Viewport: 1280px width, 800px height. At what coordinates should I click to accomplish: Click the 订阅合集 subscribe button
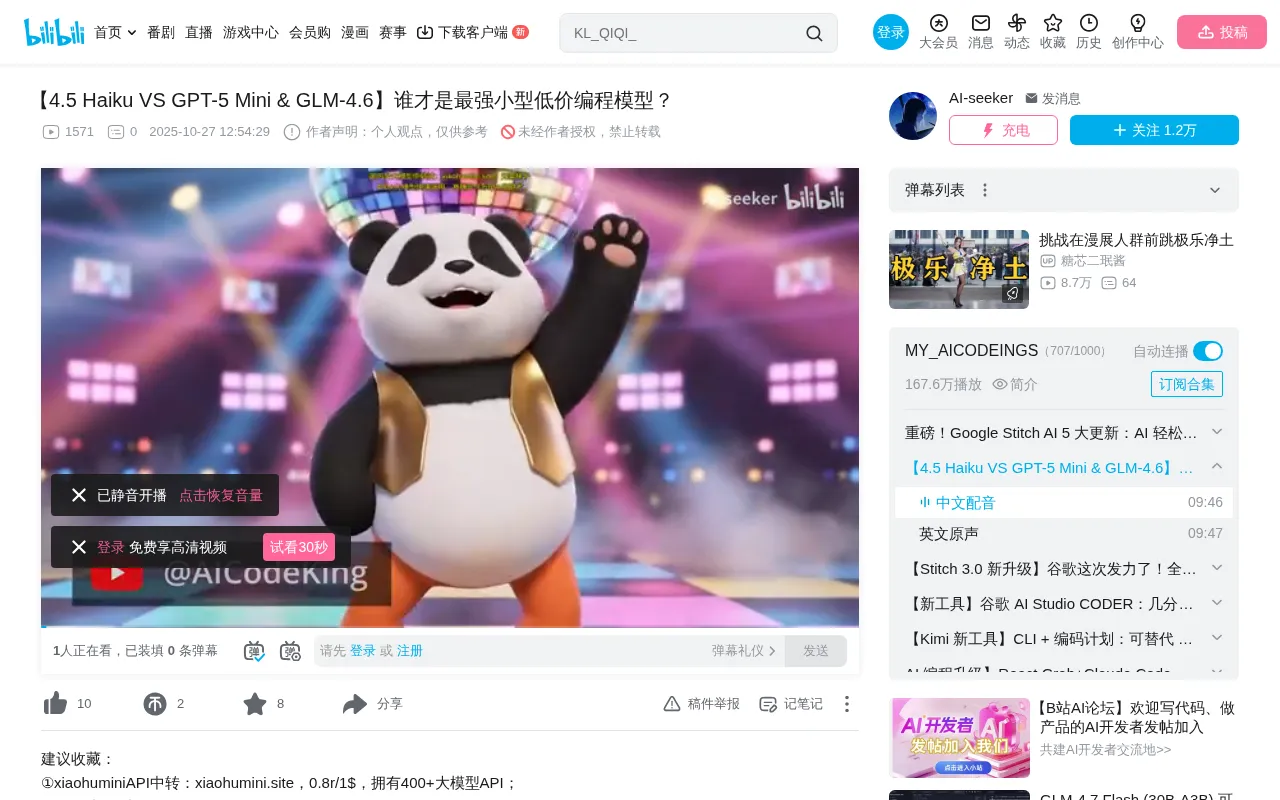(1187, 384)
